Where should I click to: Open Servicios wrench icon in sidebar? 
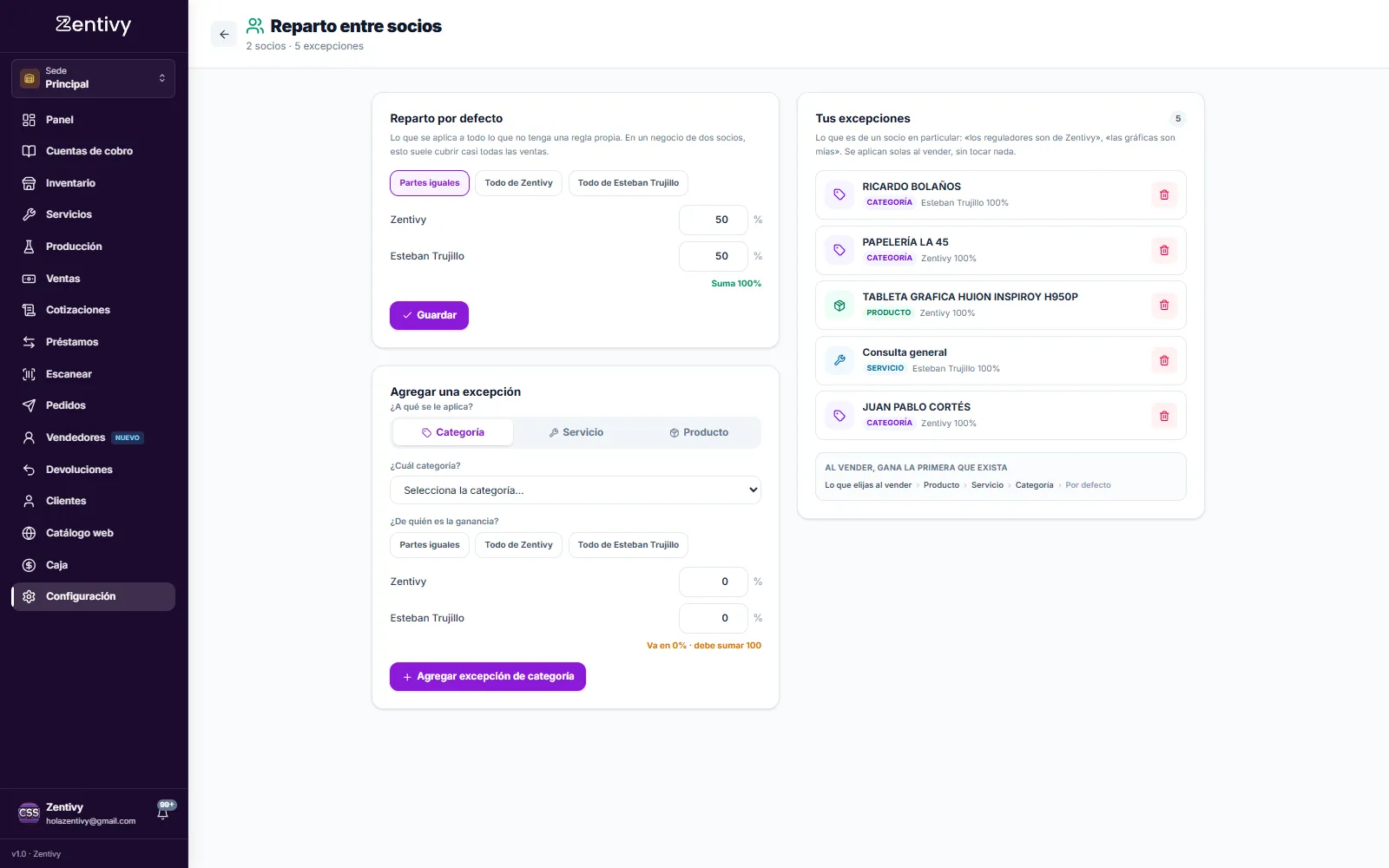point(29,214)
